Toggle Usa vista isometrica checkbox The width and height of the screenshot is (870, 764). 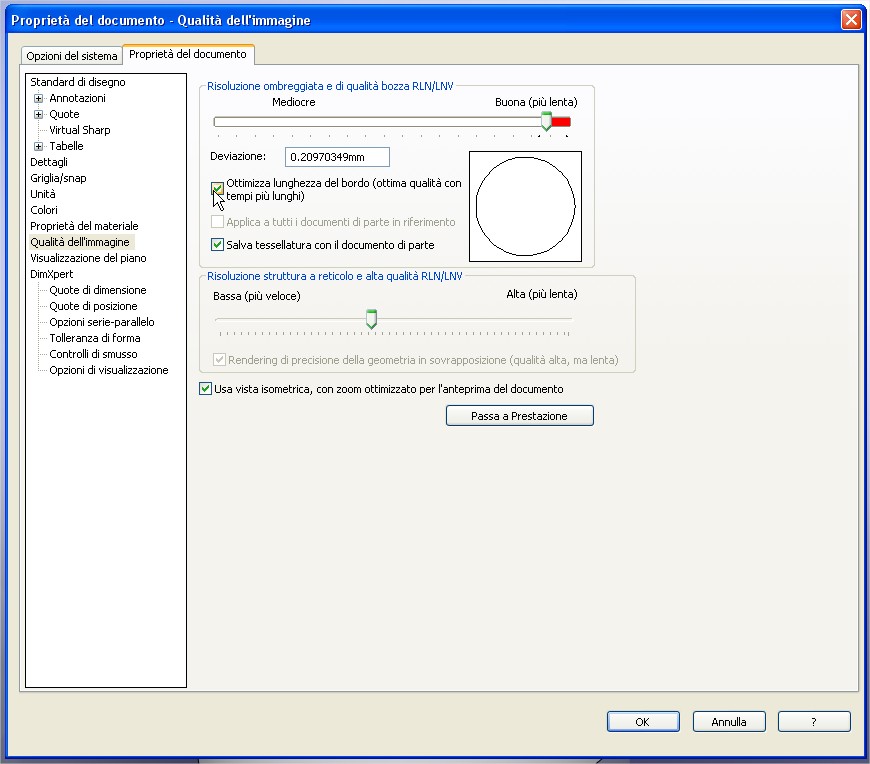205,389
